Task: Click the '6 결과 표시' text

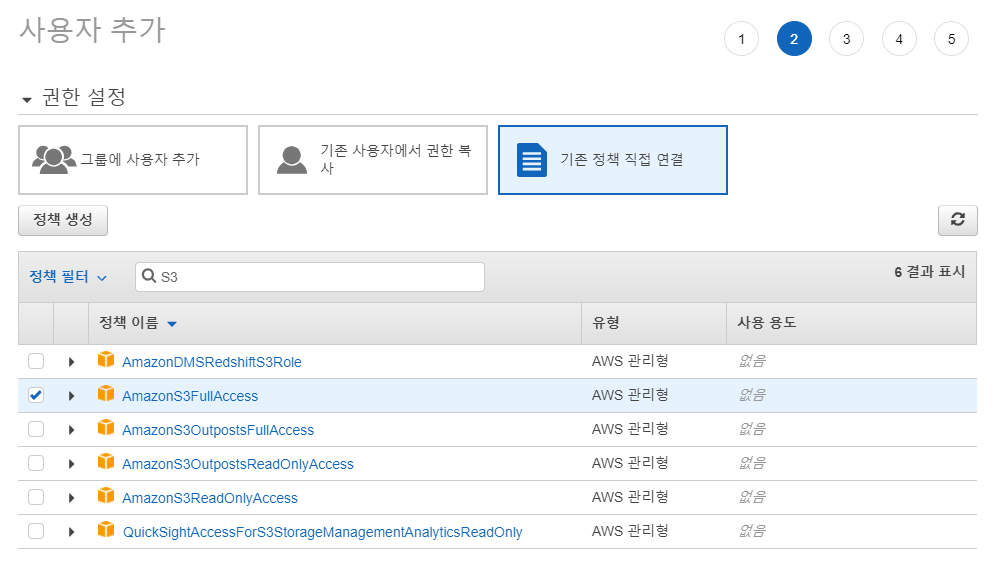Action: pos(929,272)
